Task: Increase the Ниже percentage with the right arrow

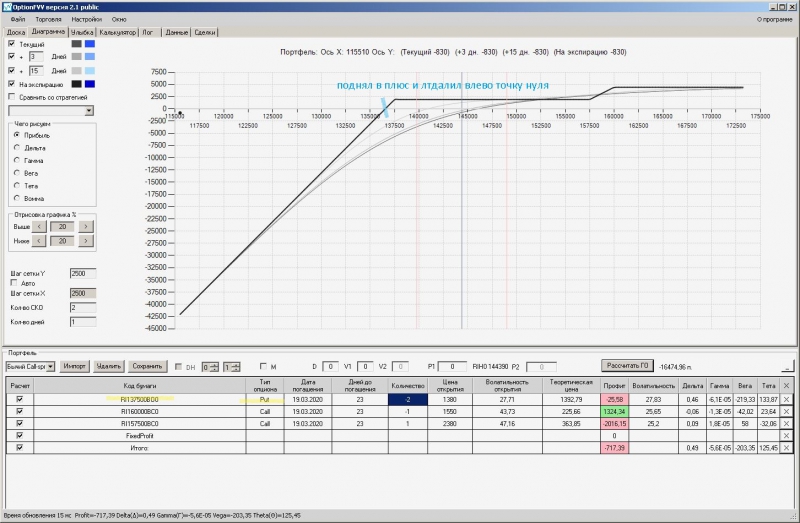Action: point(86,241)
